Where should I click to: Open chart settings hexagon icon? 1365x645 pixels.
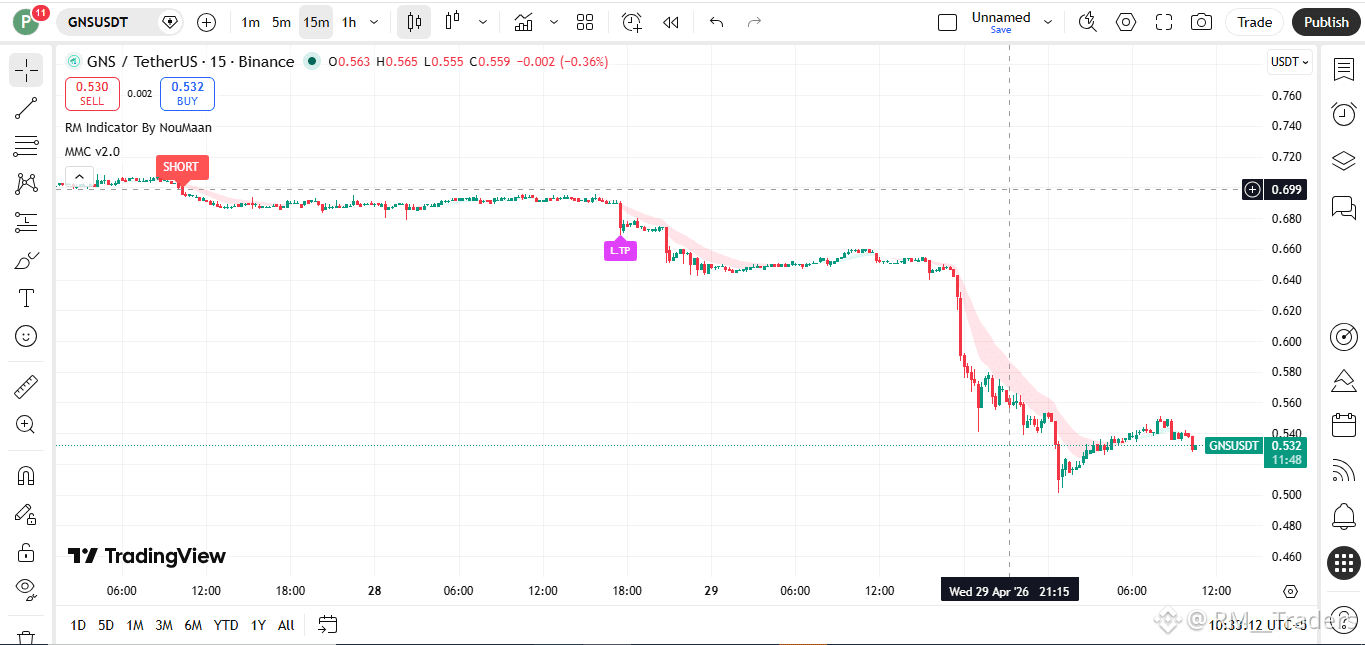pyautogui.click(x=1126, y=22)
